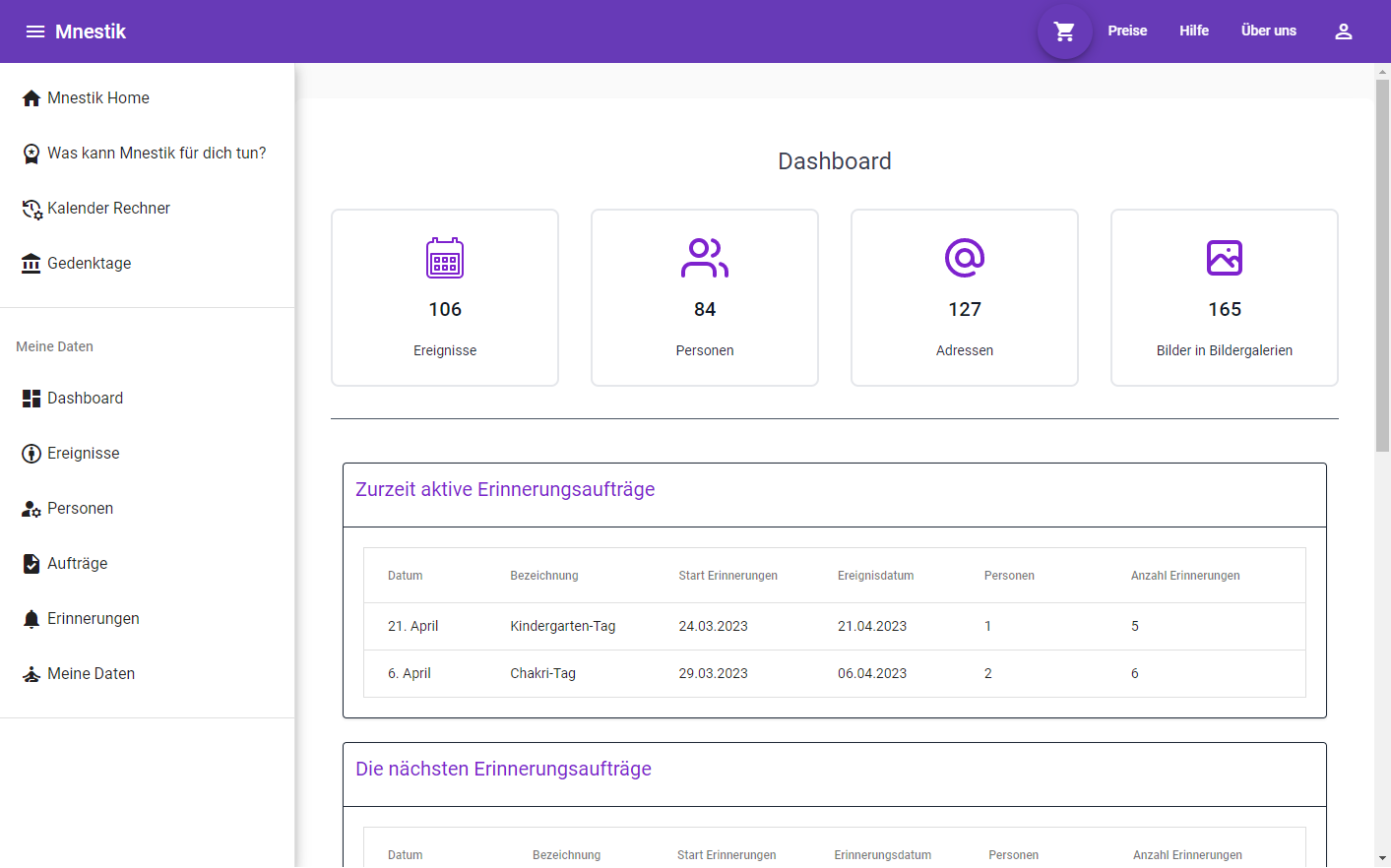Viewport: 1391px width, 868px height.
Task: Click the Personen group icon
Action: [x=704, y=258]
